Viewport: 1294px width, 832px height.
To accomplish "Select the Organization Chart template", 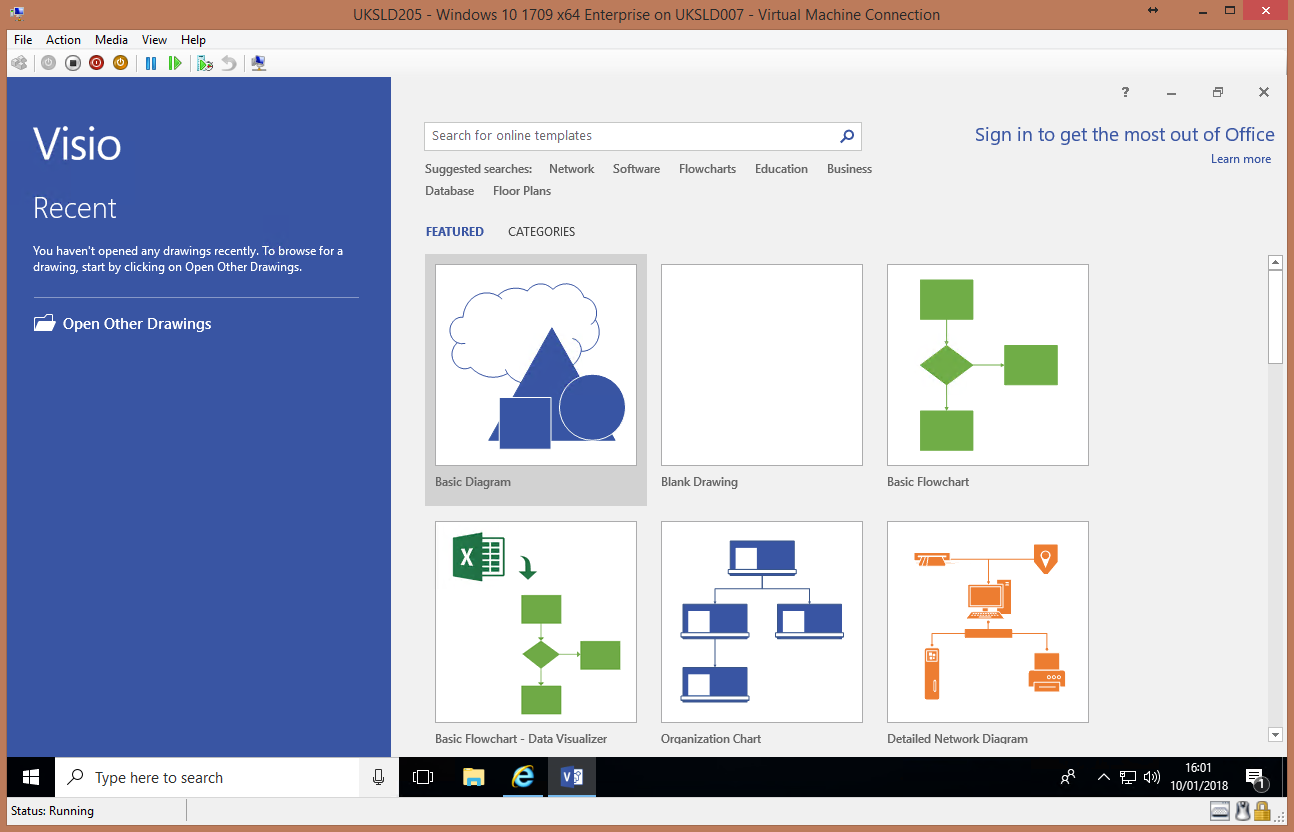I will pyautogui.click(x=762, y=632).
